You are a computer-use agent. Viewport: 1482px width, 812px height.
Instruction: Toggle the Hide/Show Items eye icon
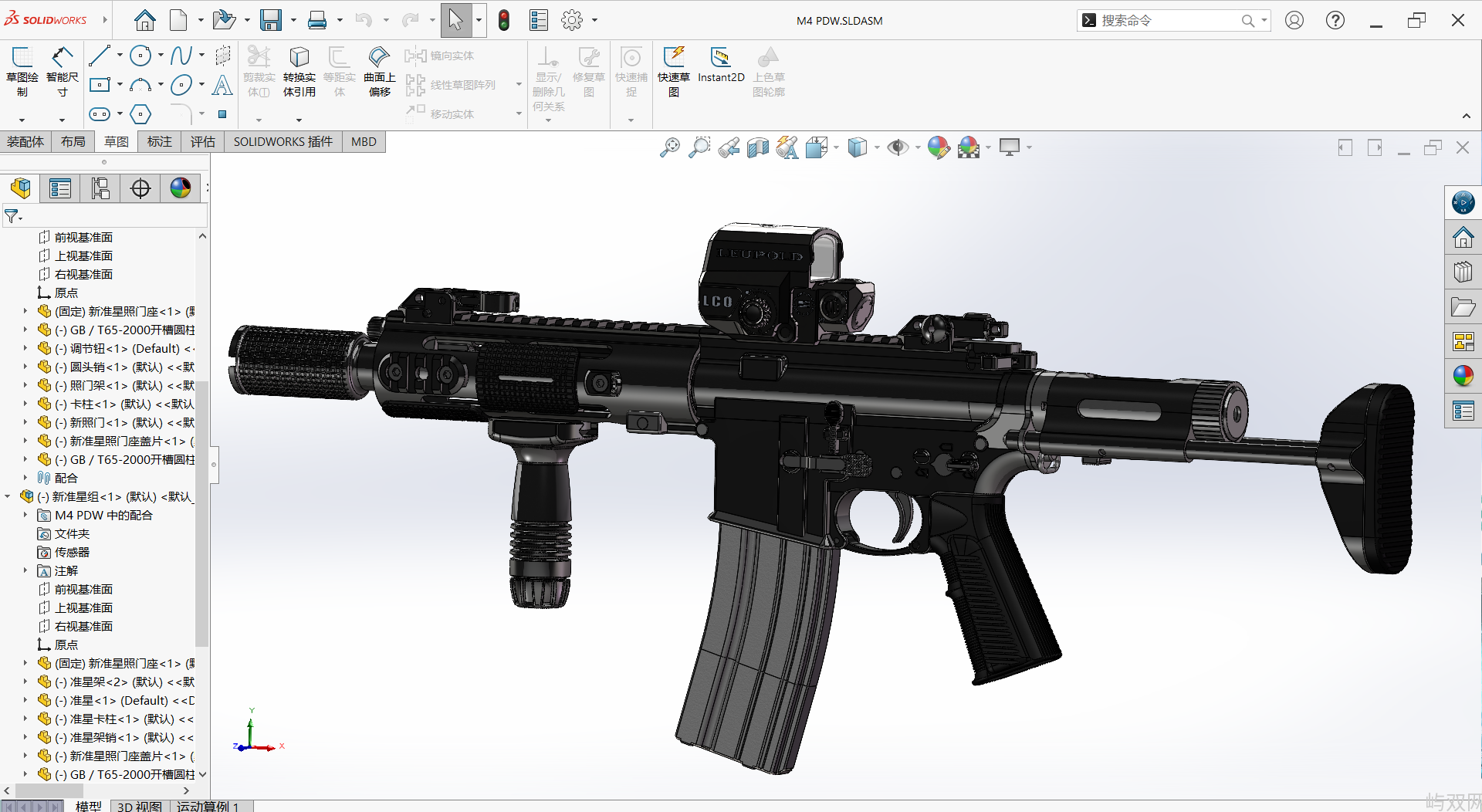(897, 147)
